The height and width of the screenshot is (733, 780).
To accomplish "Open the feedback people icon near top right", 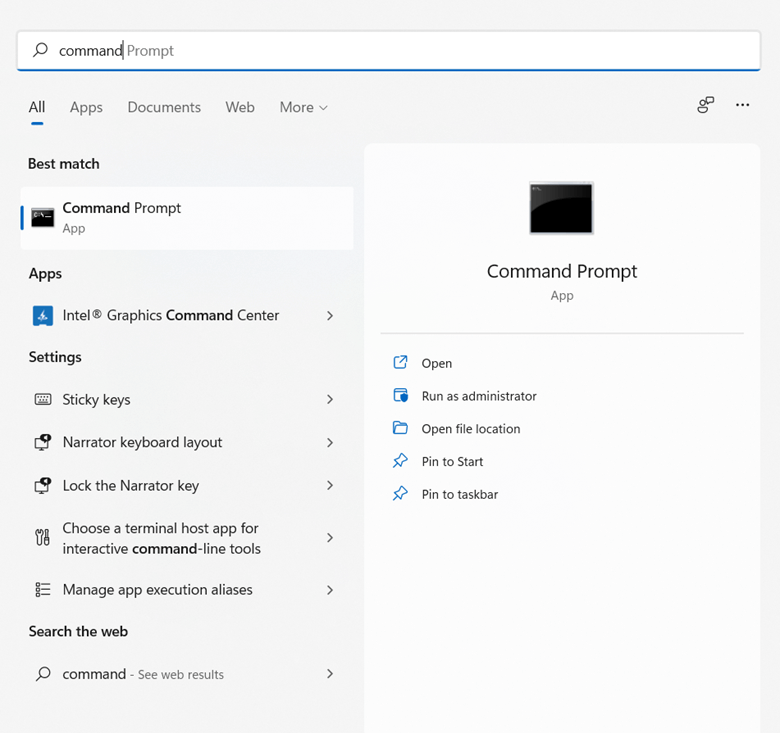I will [705, 105].
